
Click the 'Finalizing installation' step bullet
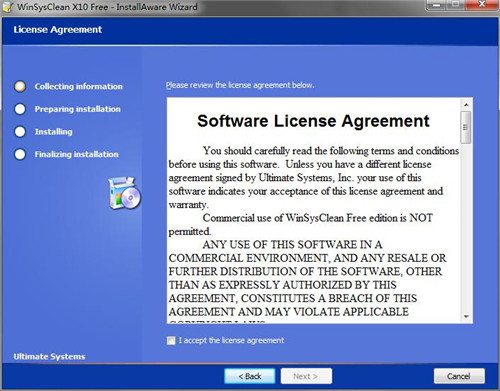coord(20,154)
